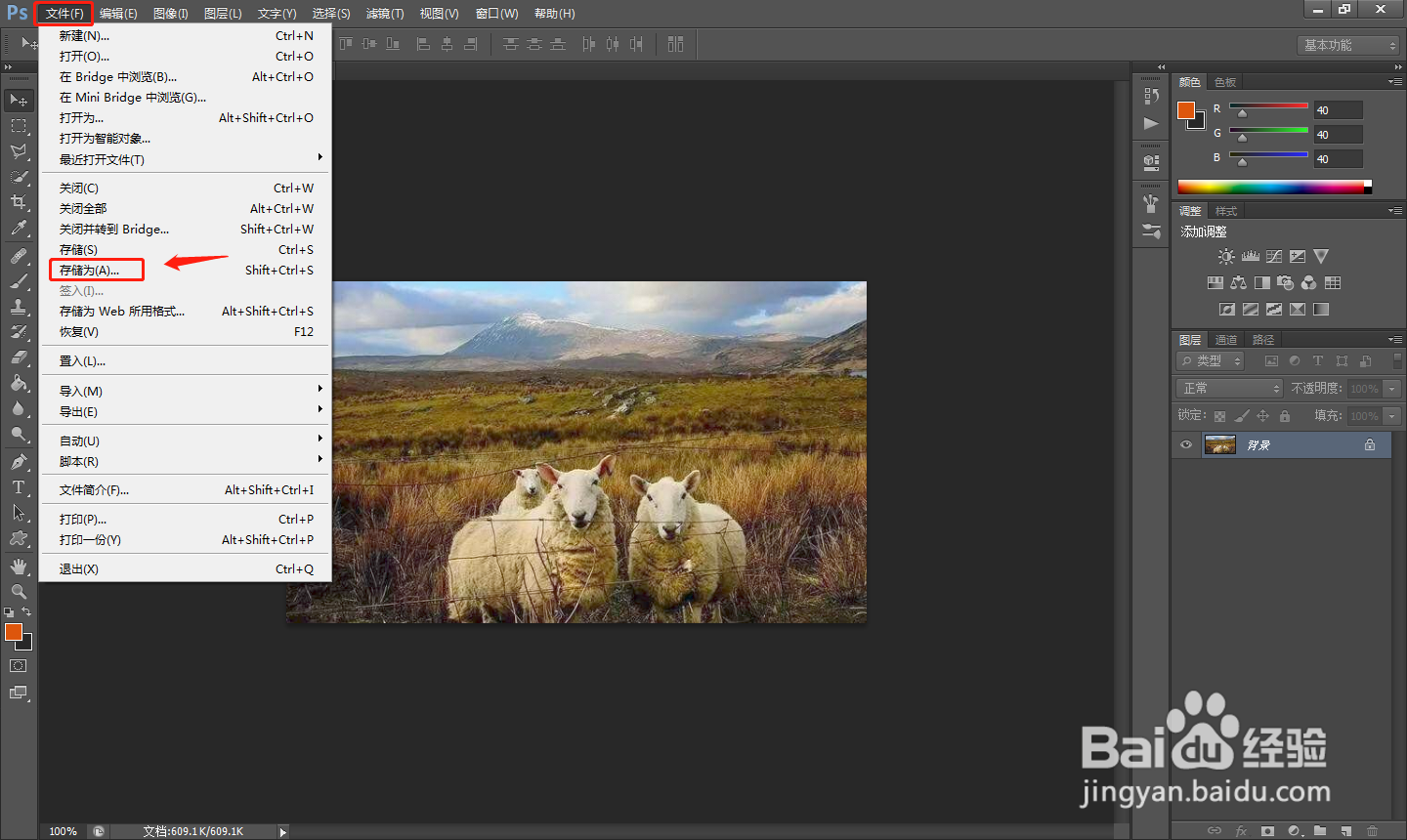Select the History Brush tool
This screenshot has width=1407, height=840.
(19, 332)
